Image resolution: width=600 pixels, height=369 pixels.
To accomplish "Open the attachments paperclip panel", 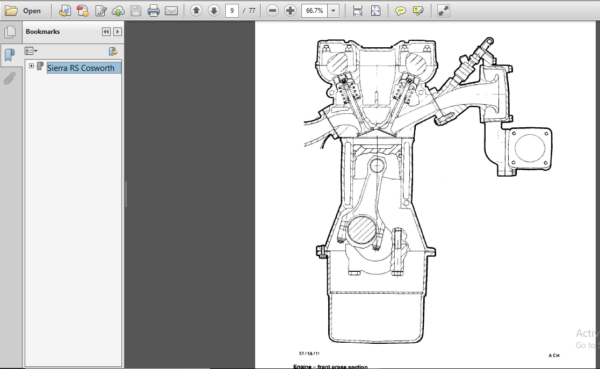I will coord(10,78).
